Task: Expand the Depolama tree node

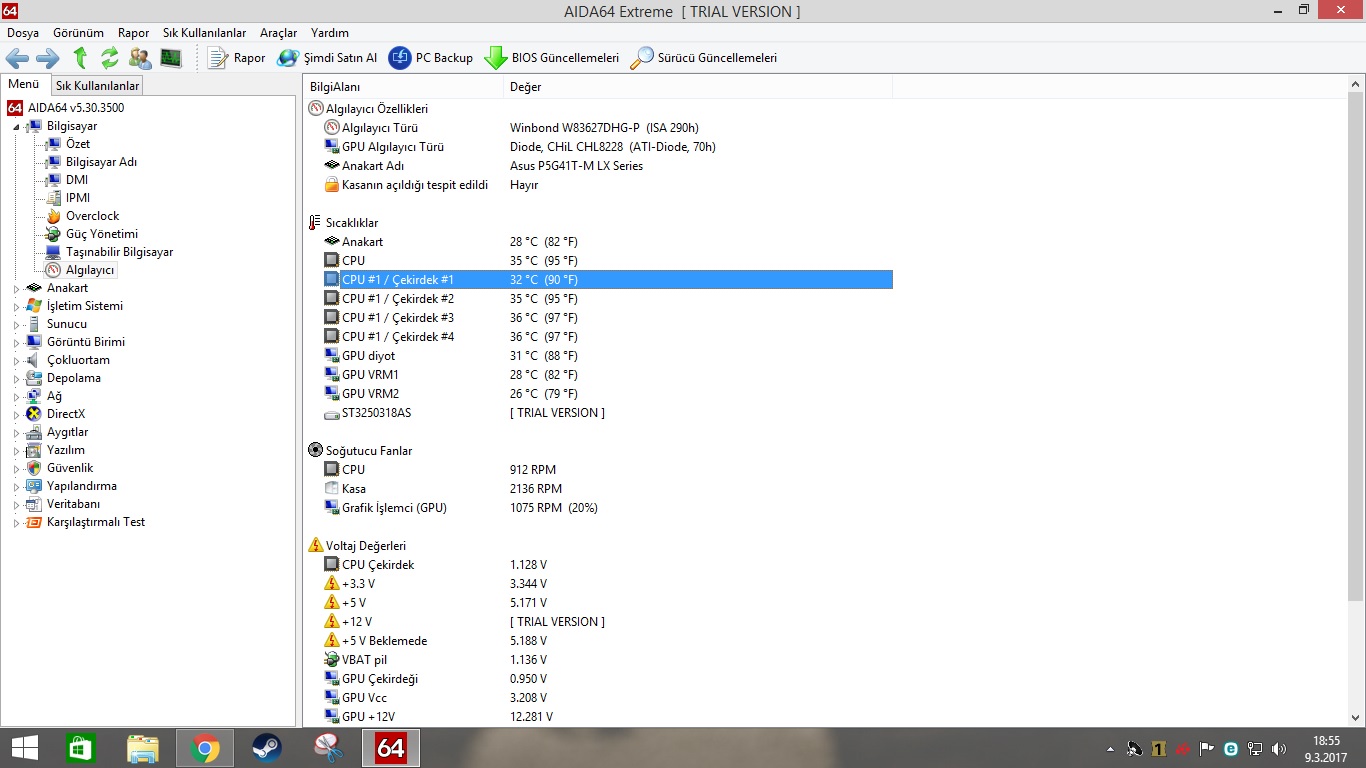Action: pyautogui.click(x=16, y=379)
